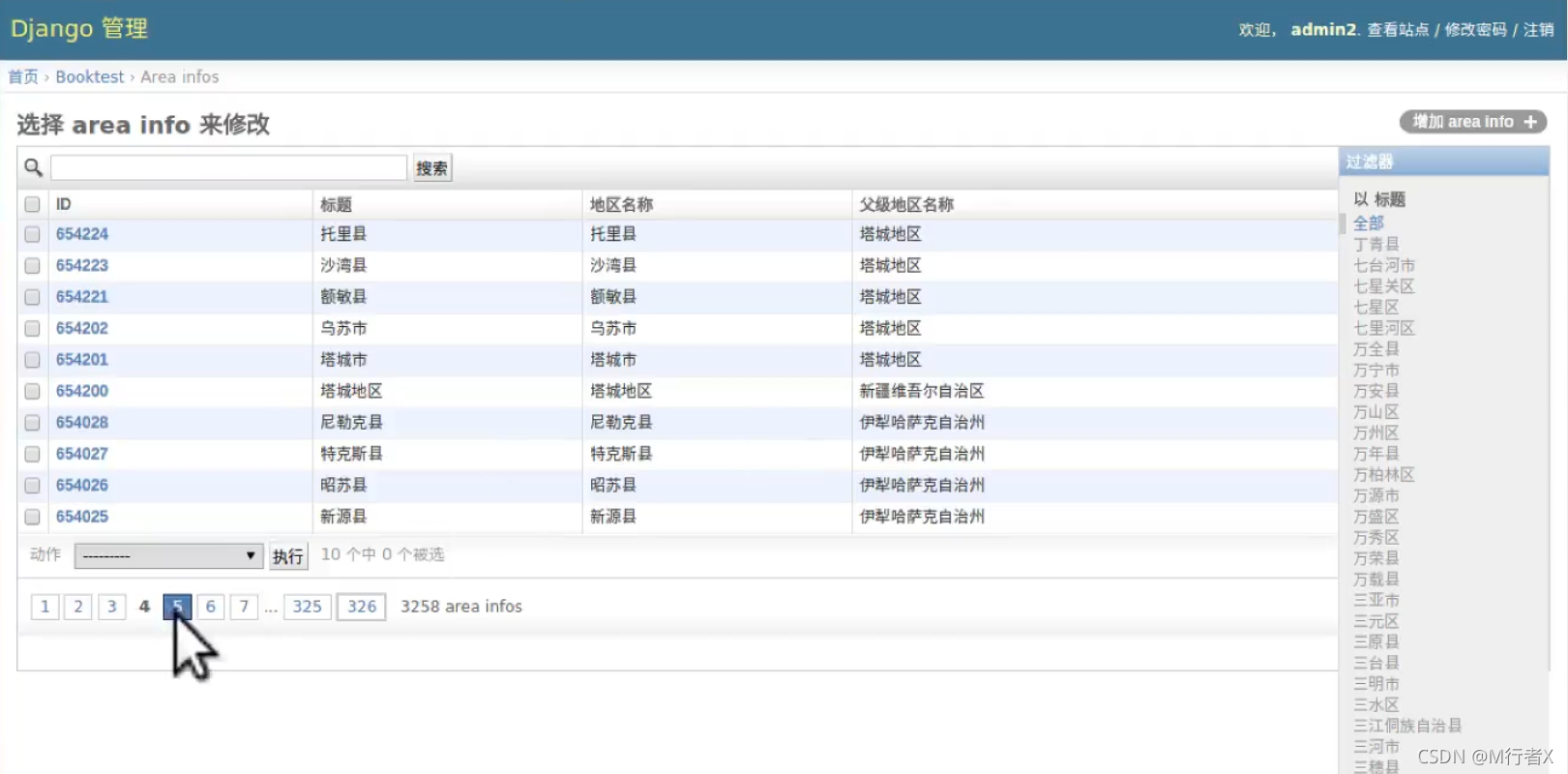Open the 首页 breadcrumb link

tap(23, 76)
